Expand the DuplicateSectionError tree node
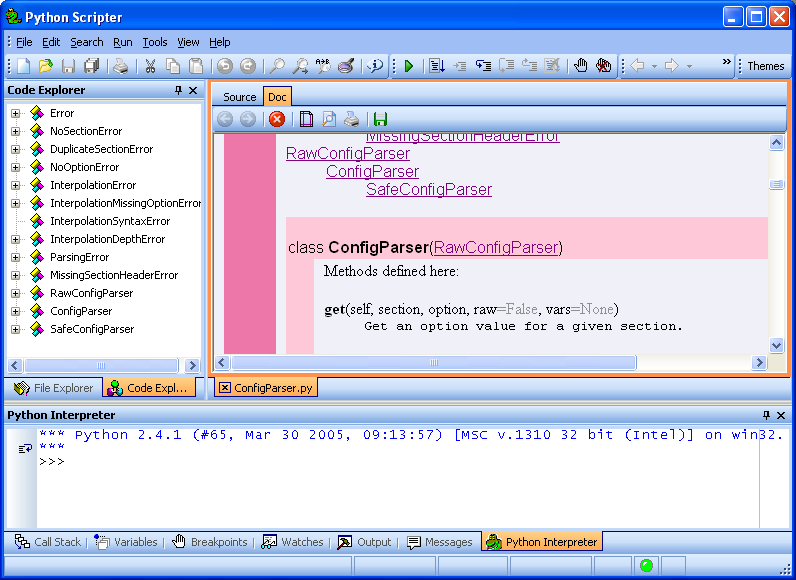This screenshot has height=580, width=796. click(15, 149)
